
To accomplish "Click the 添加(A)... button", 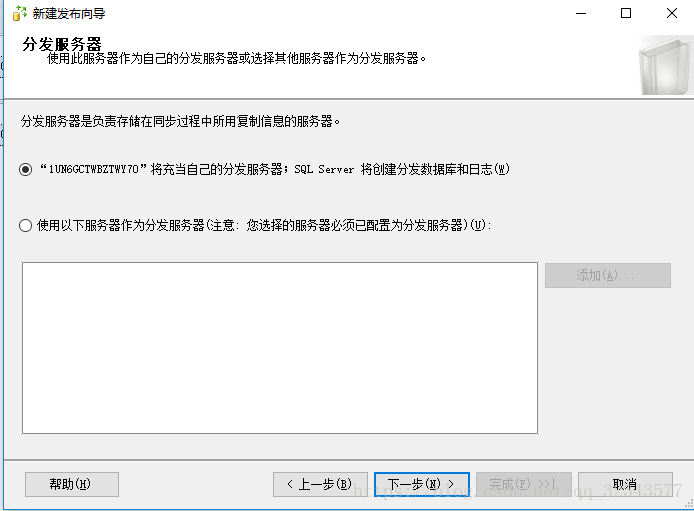I will click(x=608, y=276).
